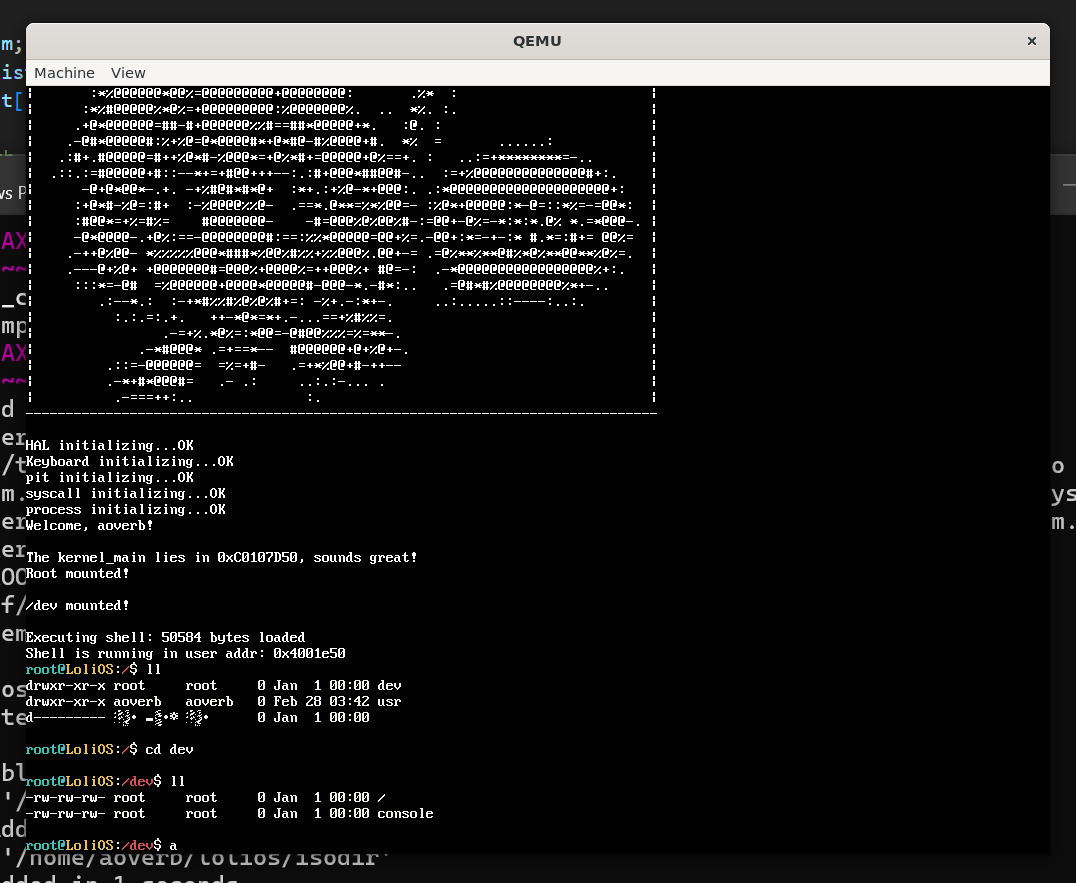Click the 'console' file listing entry
Viewport: 1076px width, 883px height.
405,813
